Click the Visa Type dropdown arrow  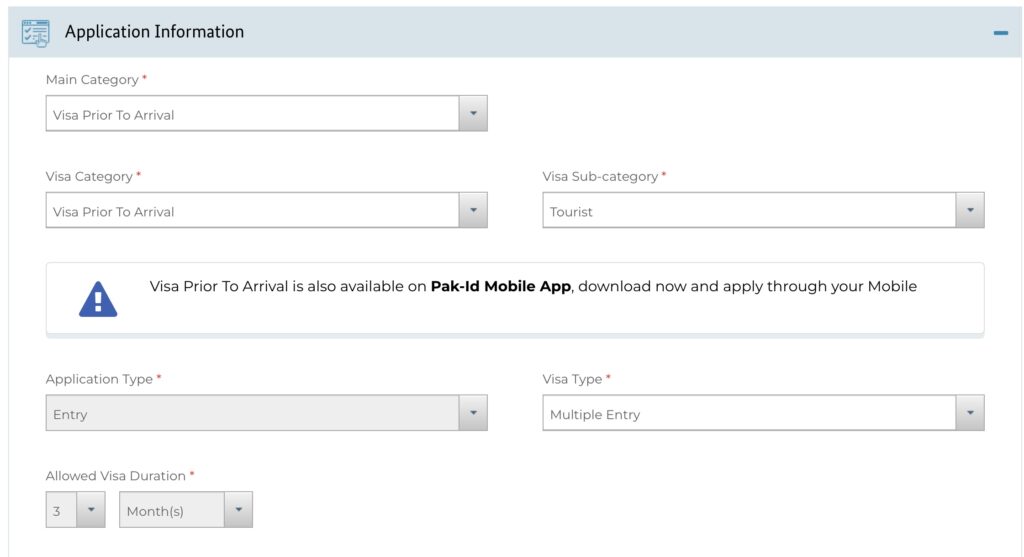tap(970, 413)
